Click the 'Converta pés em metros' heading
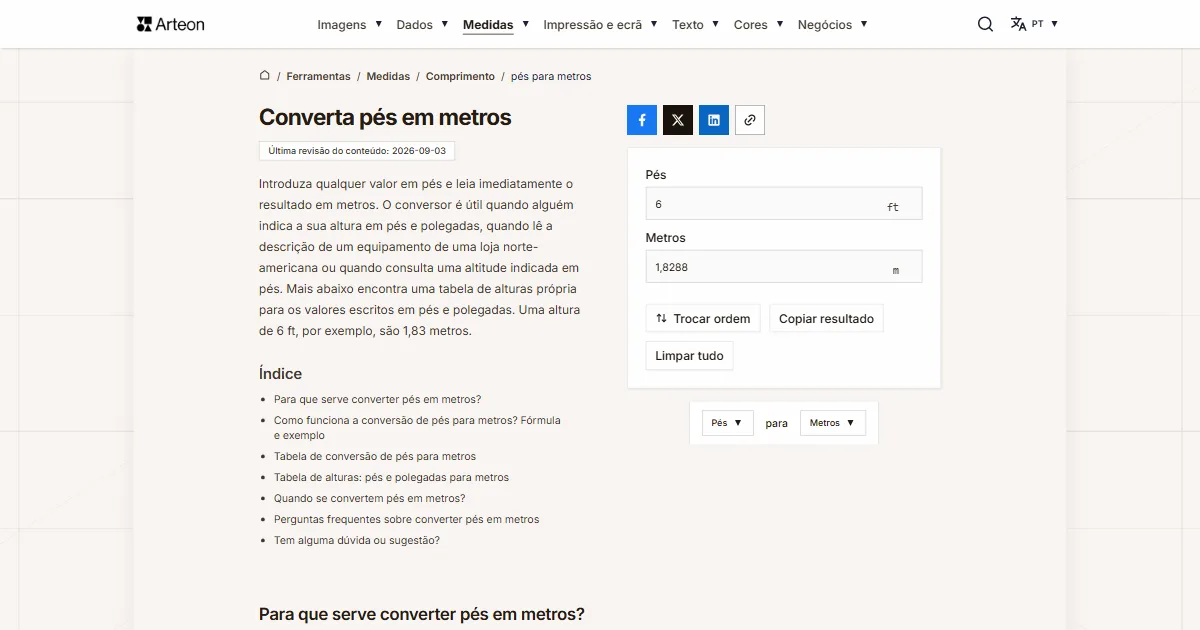Screen dimensions: 1200x630 point(385,117)
